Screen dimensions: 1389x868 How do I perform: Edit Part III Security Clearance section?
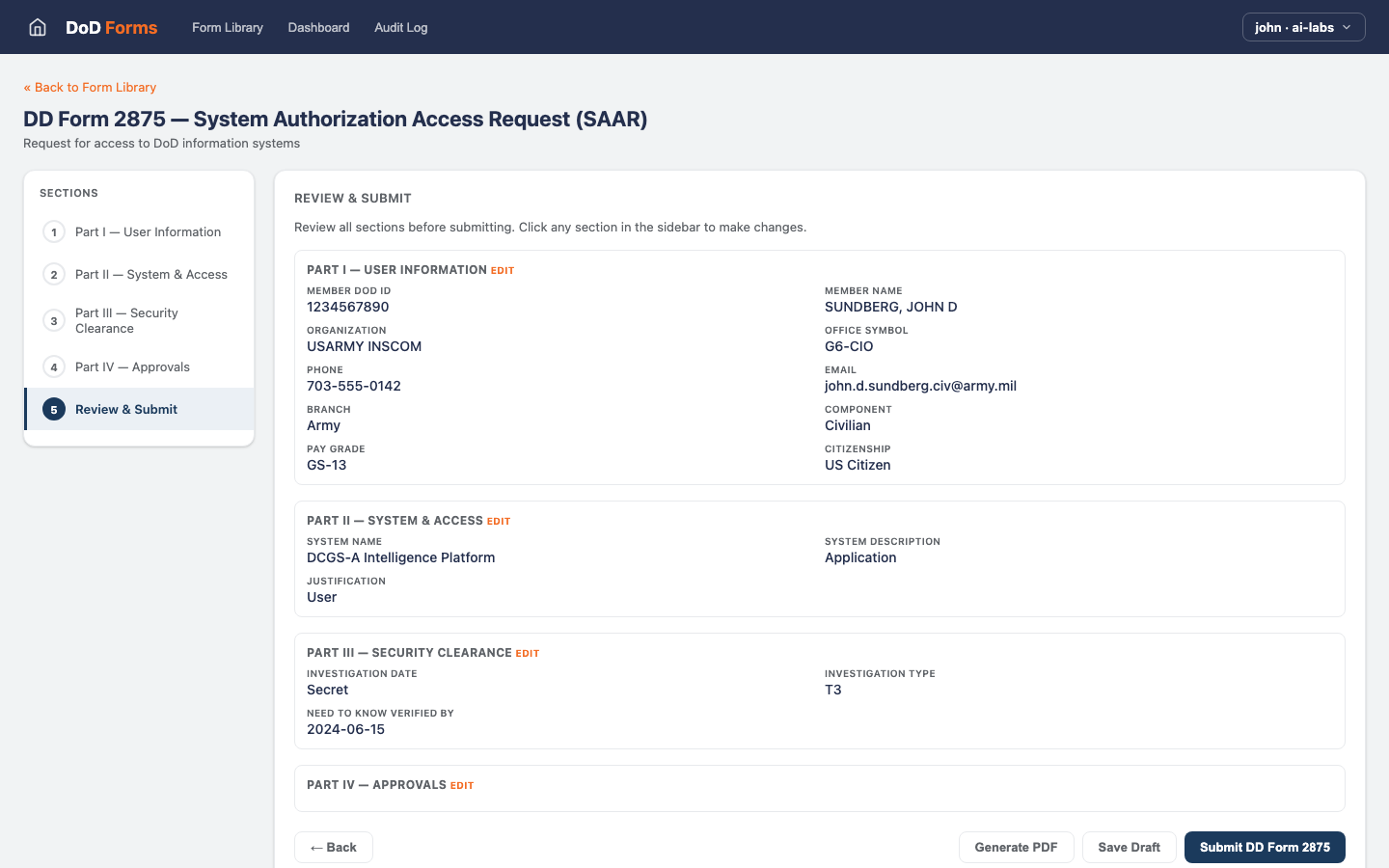point(528,654)
